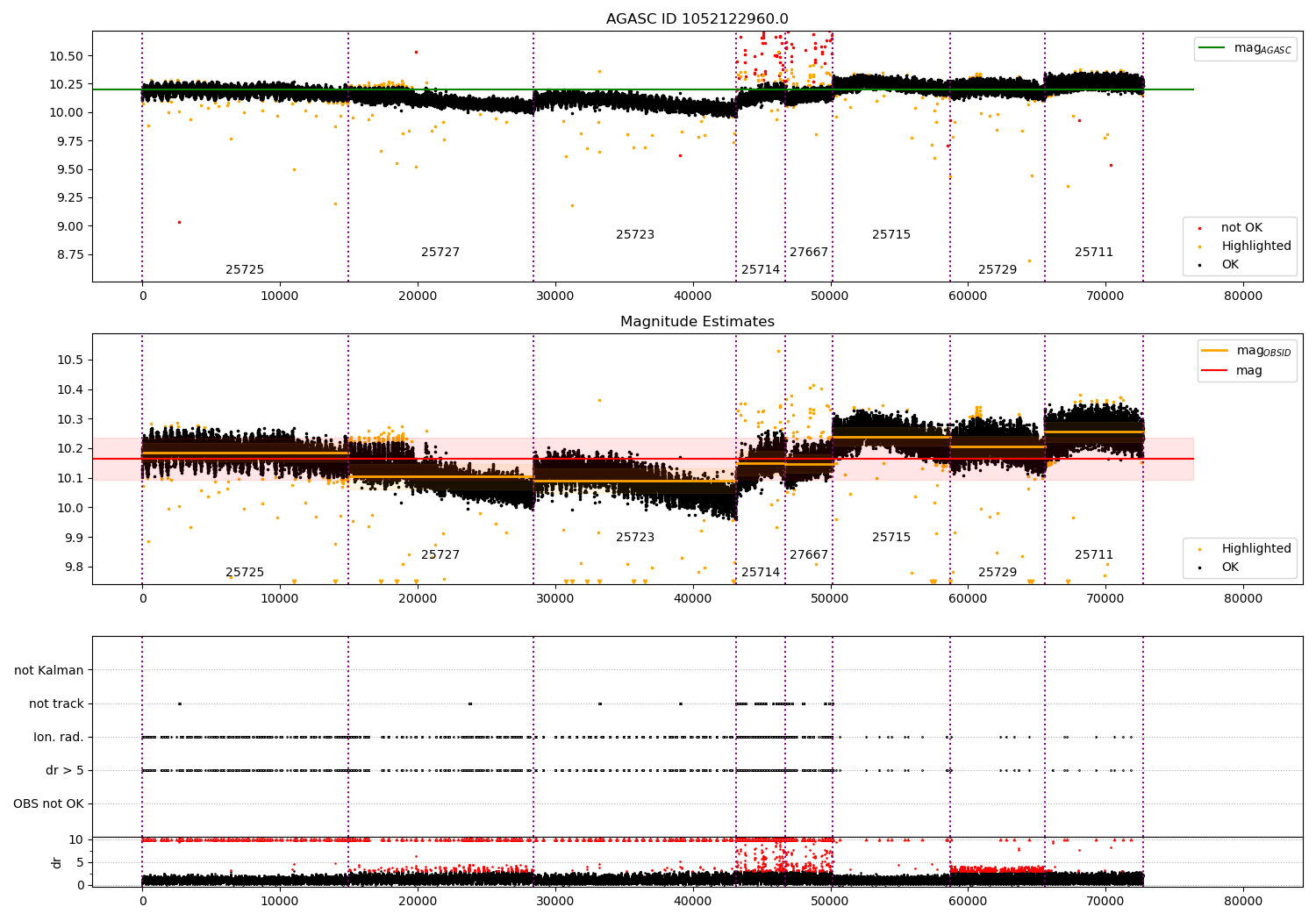The width and height of the screenshot is (1316, 921).
Task: Click the y-axis tick label 10.25
Action: (x=67, y=85)
